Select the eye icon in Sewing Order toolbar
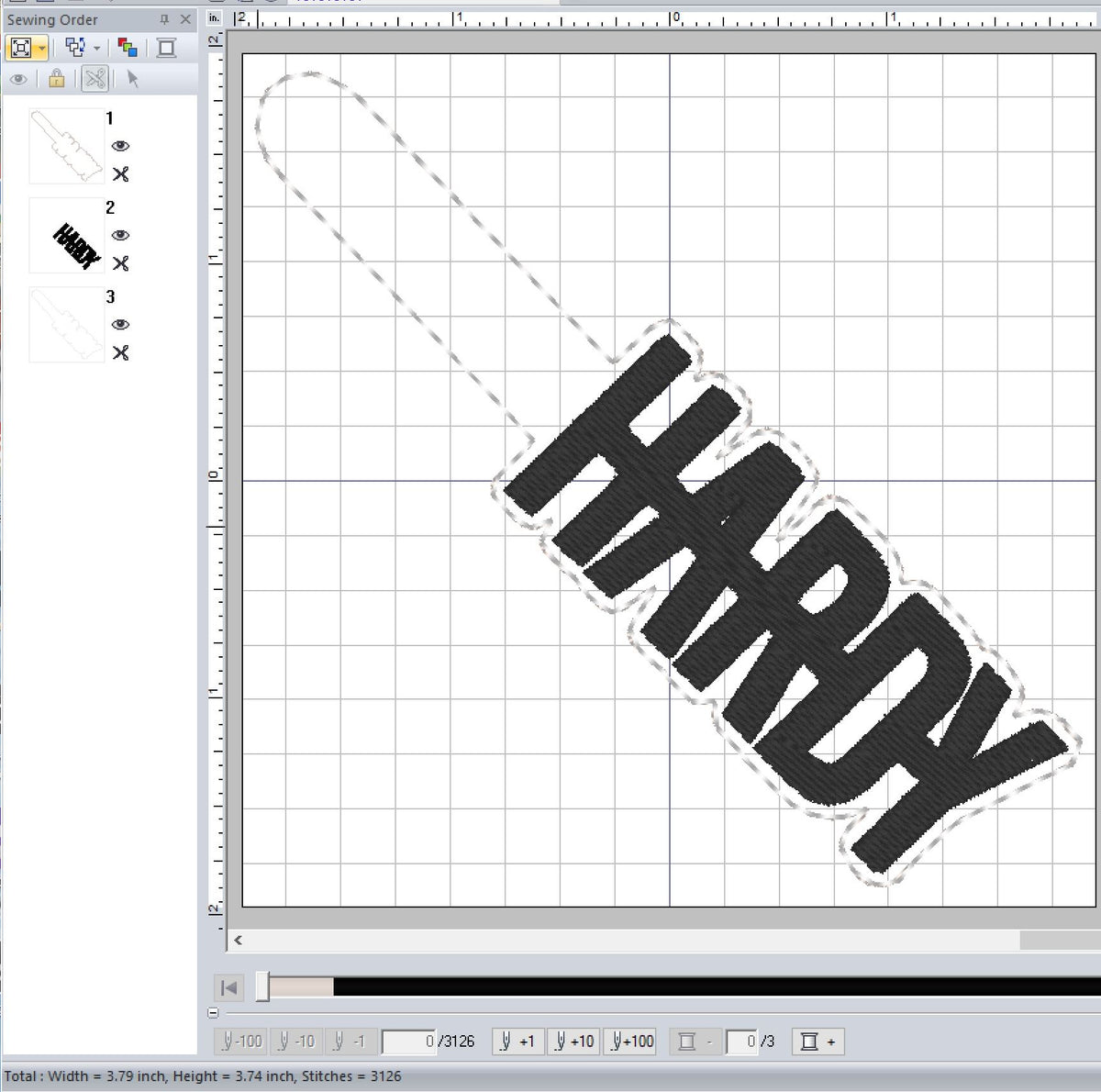Image resolution: width=1101 pixels, height=1092 pixels. pos(19,79)
